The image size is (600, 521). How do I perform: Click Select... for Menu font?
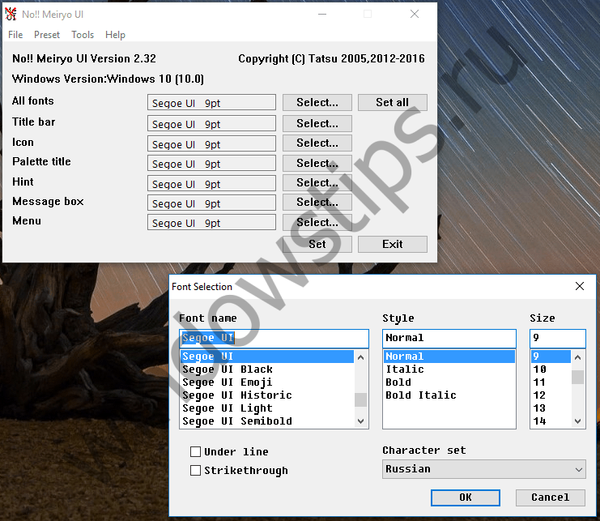317,223
